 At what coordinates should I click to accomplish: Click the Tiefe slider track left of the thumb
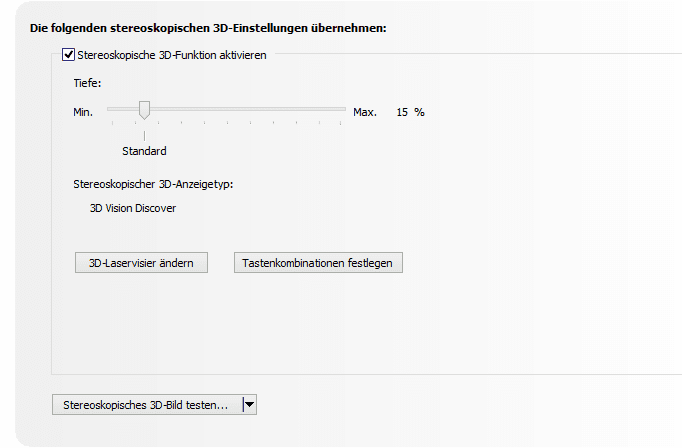pyautogui.click(x=123, y=109)
